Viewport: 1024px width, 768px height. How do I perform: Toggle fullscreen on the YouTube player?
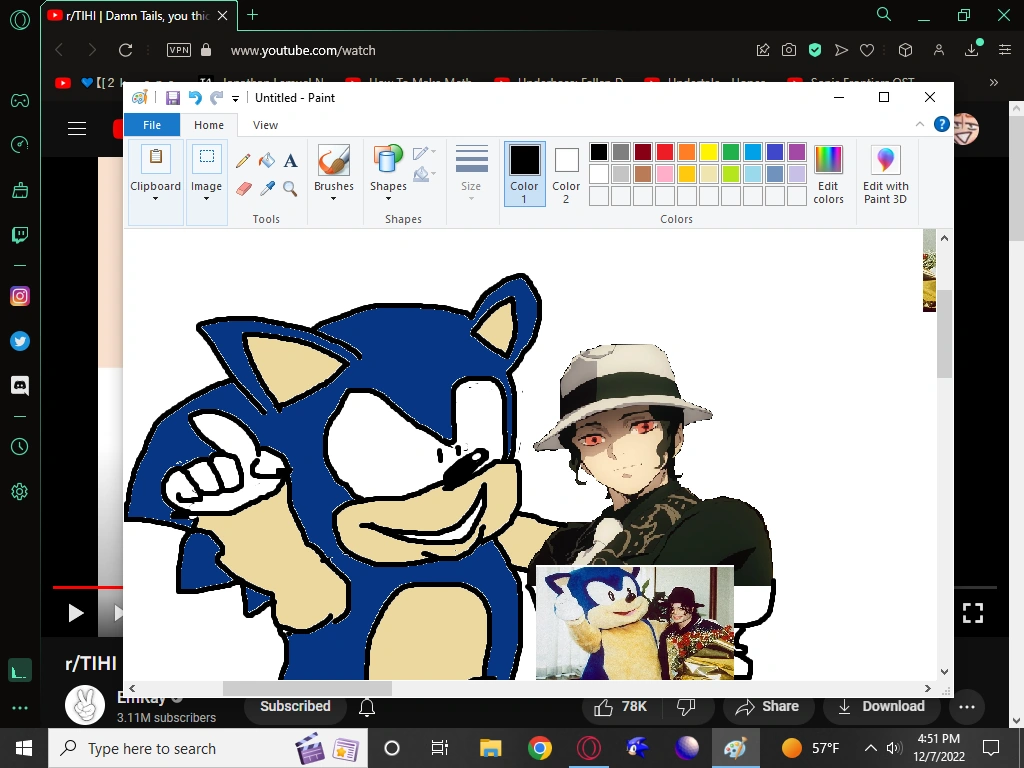coord(972,612)
